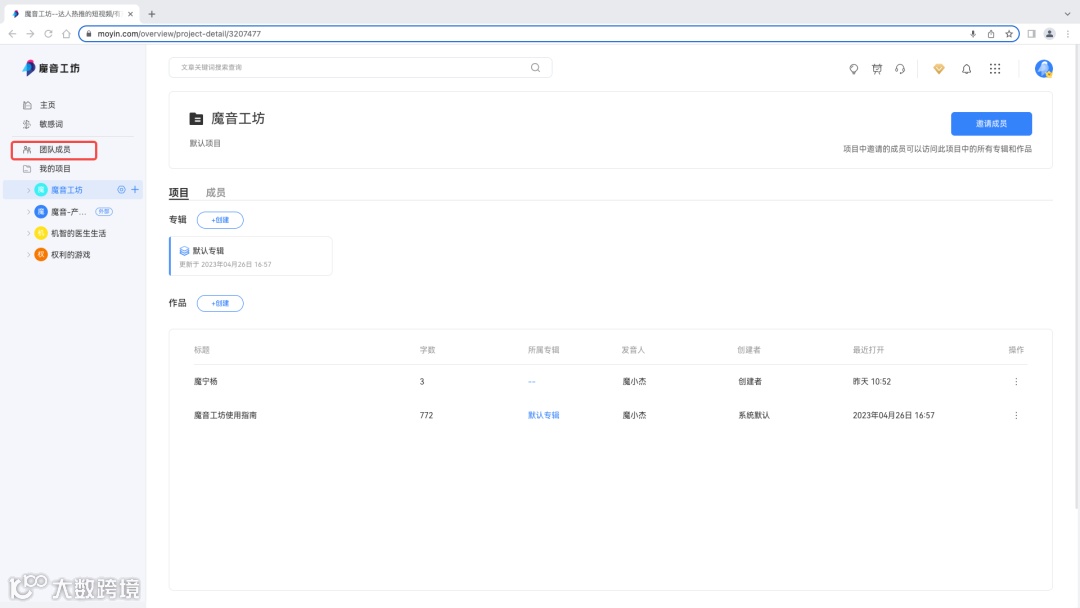Go to browser home page
1080x608 pixels.
tap(66, 34)
